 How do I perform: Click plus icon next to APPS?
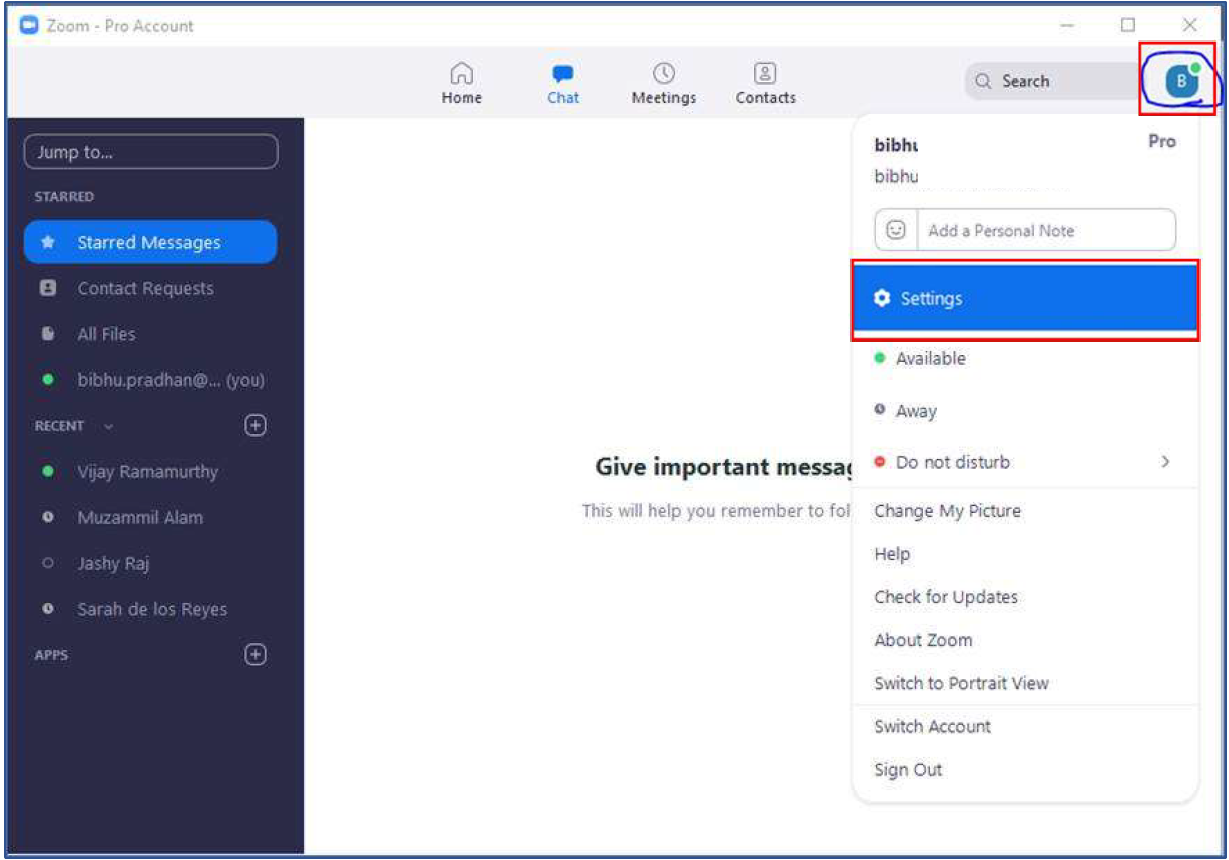(255, 655)
